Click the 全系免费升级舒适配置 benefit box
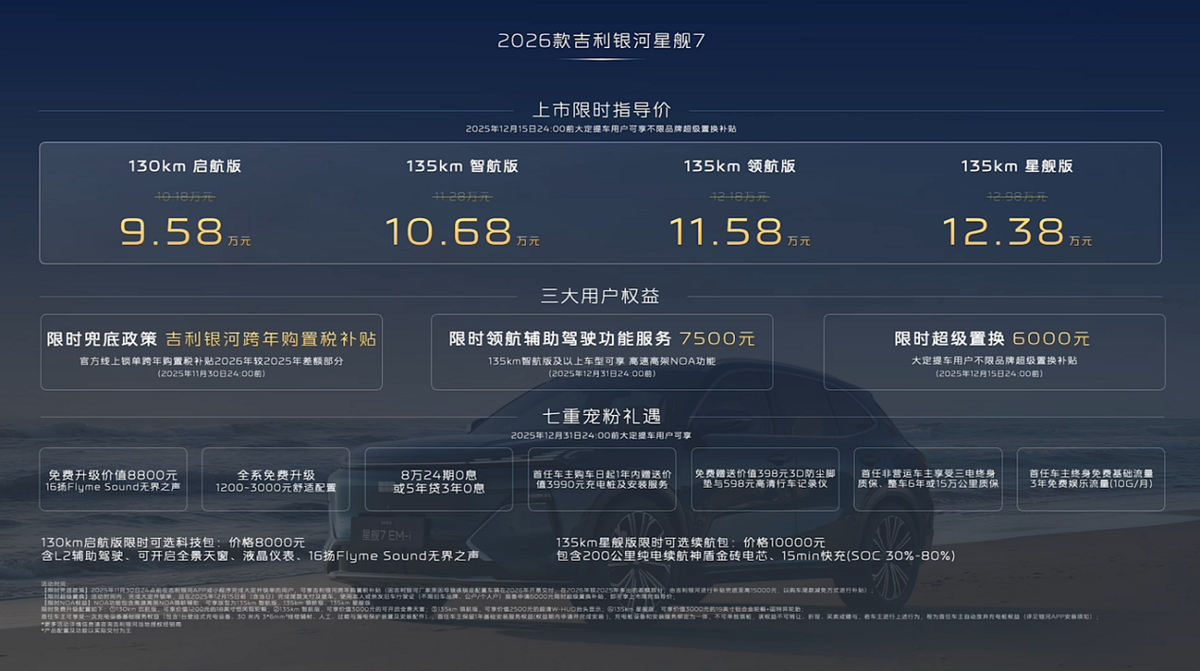 coord(275,480)
